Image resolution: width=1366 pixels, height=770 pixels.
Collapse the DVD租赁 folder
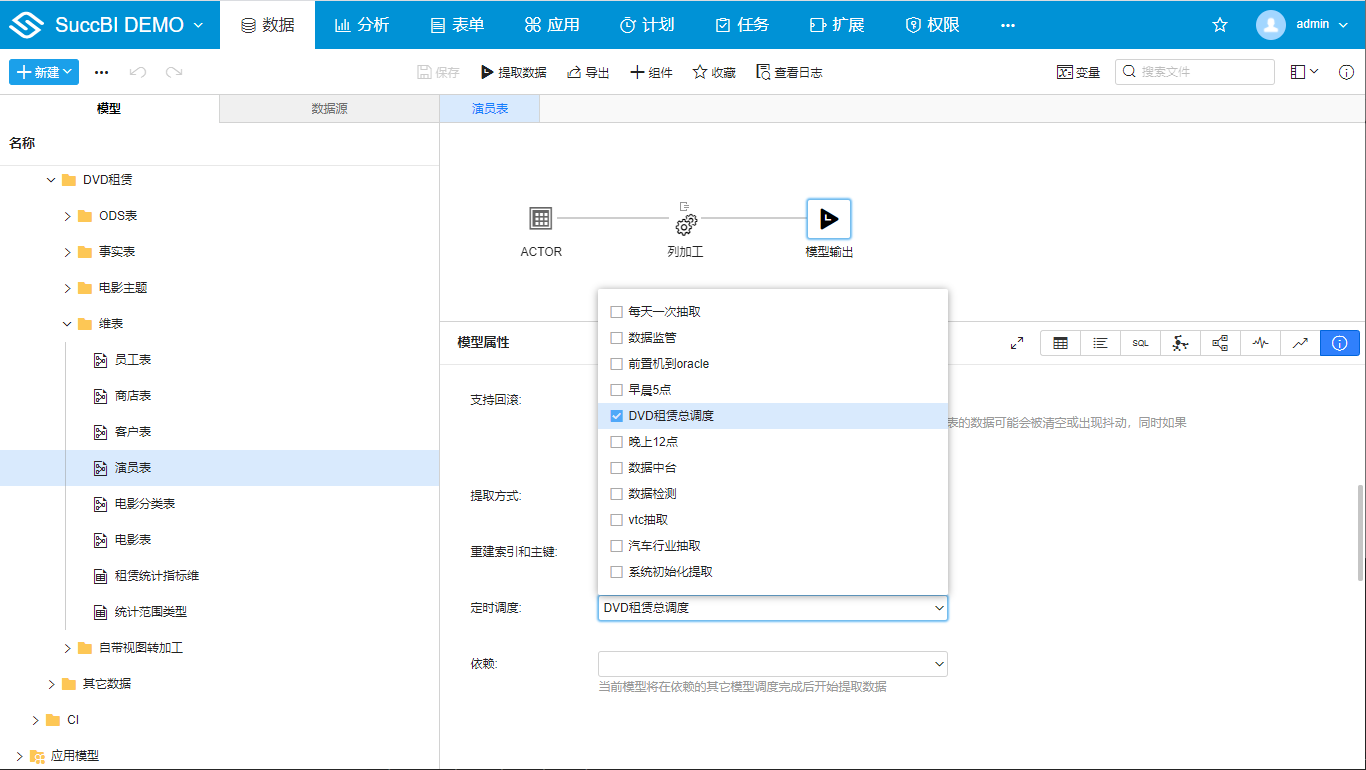[51, 179]
